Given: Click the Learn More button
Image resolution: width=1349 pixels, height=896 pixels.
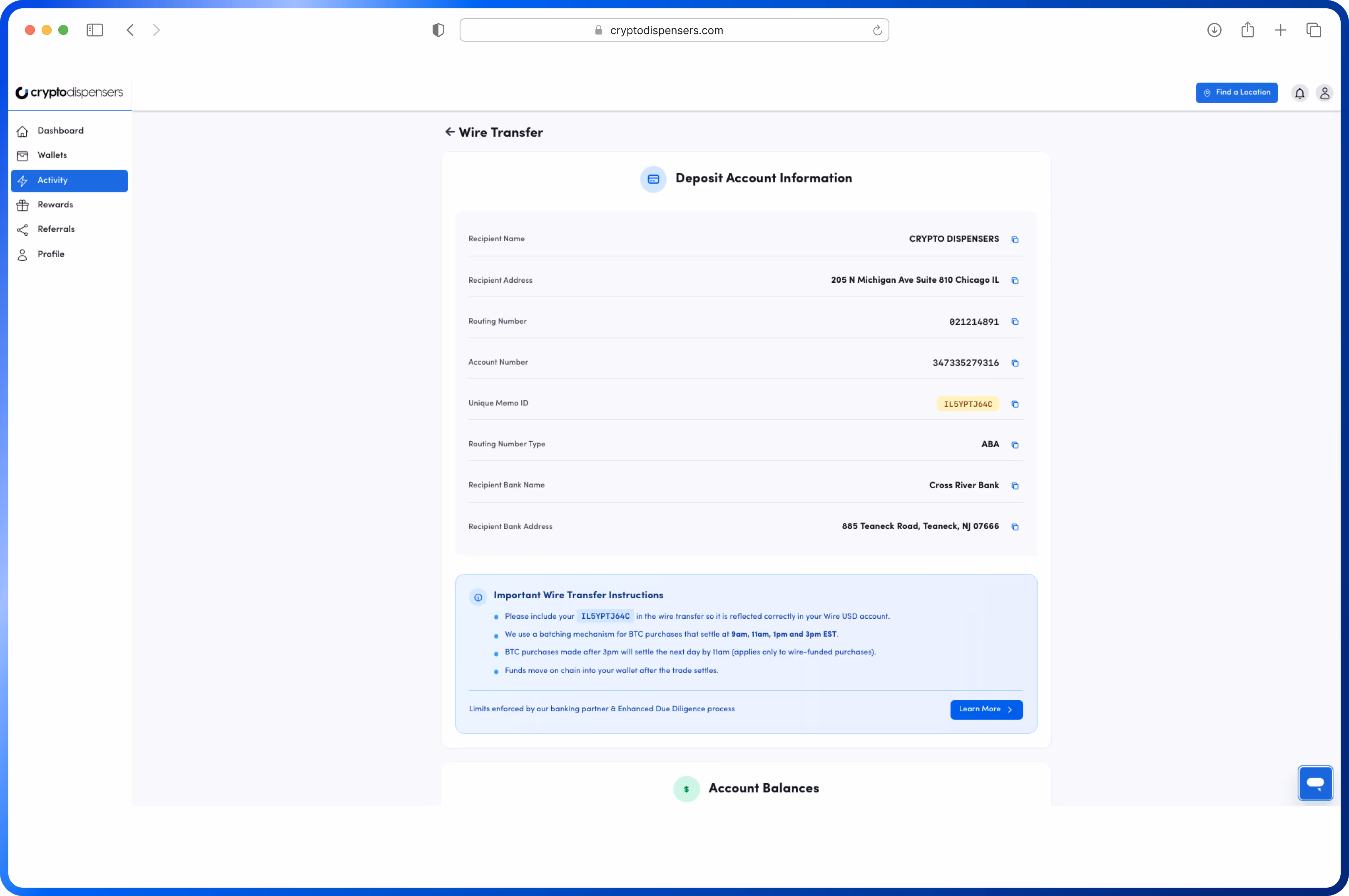Looking at the screenshot, I should [x=986, y=709].
